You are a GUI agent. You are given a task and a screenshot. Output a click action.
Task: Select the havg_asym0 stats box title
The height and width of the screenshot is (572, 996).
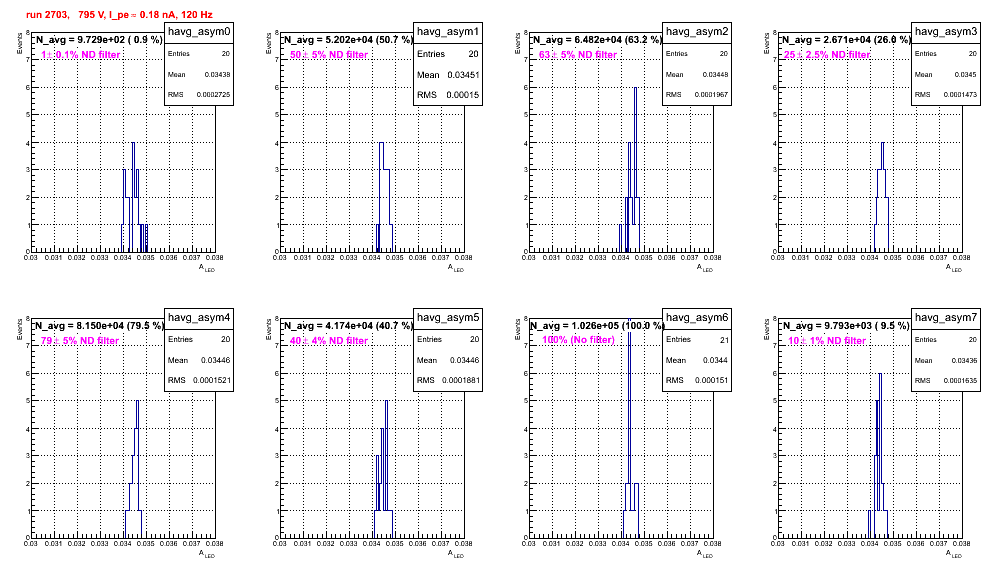199,32
